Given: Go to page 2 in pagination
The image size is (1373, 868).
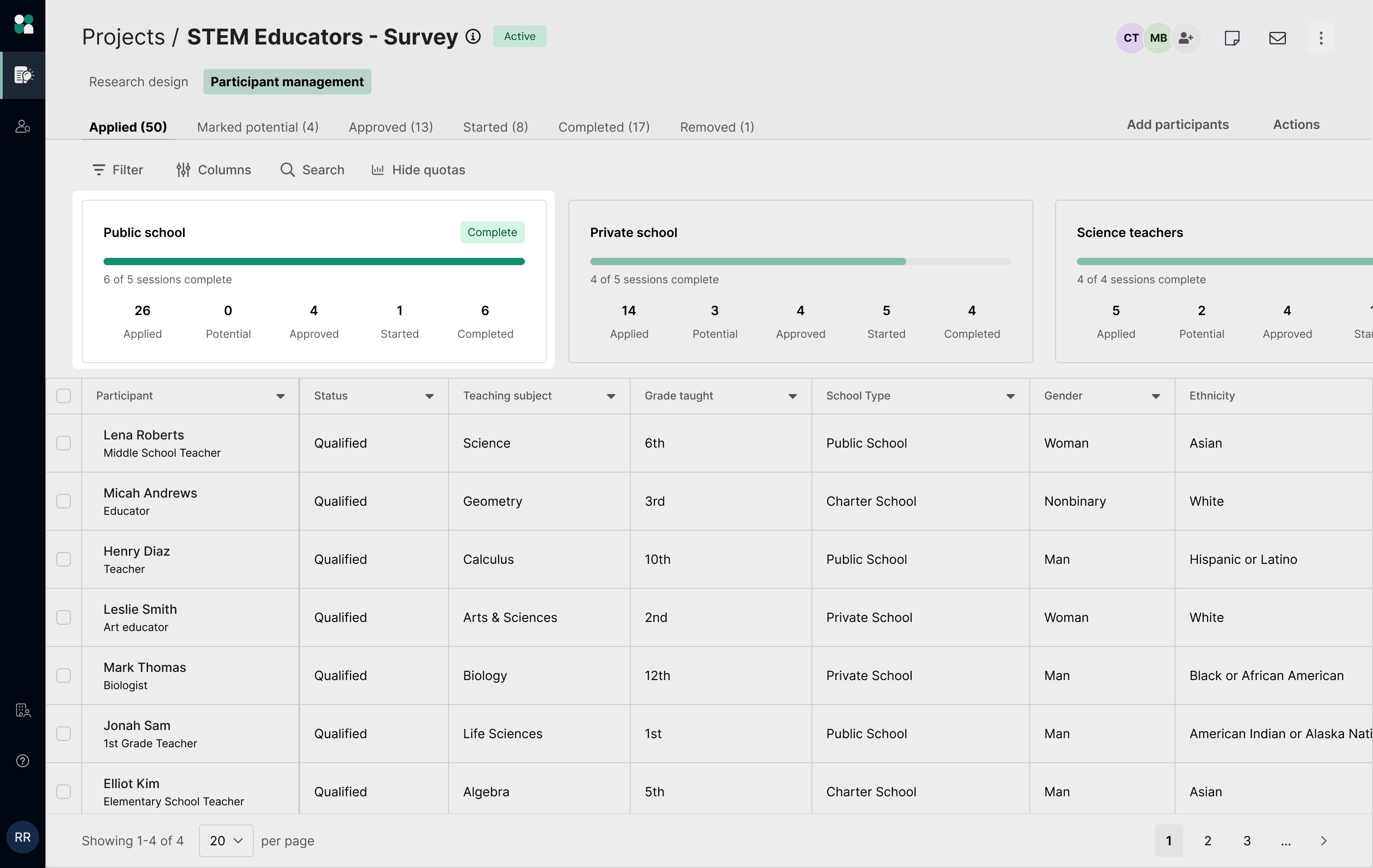Looking at the screenshot, I should pyautogui.click(x=1207, y=840).
